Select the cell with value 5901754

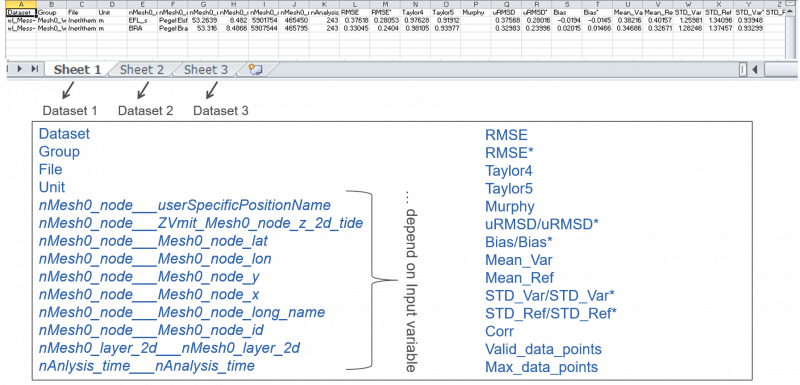264,20
